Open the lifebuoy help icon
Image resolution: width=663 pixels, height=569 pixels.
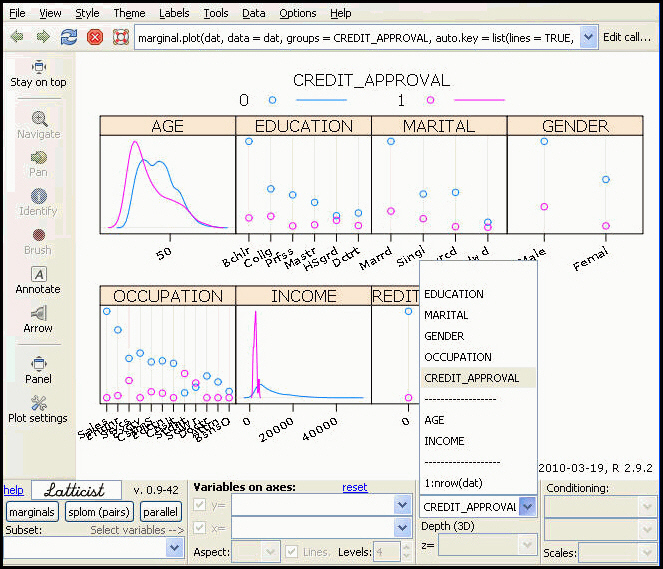tap(121, 37)
